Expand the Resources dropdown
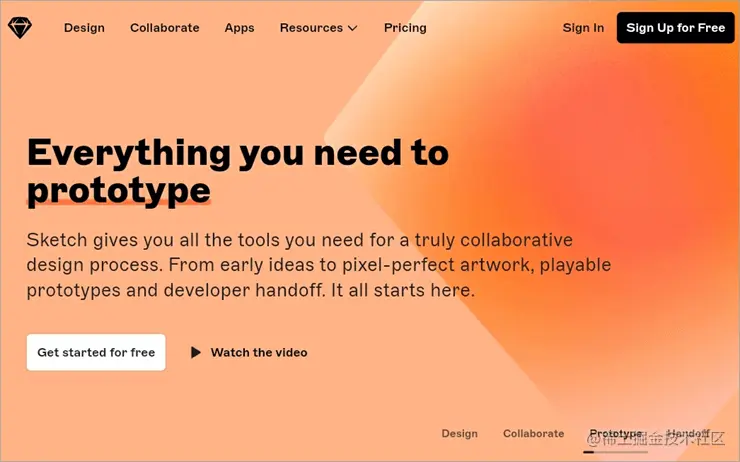 pyautogui.click(x=319, y=28)
